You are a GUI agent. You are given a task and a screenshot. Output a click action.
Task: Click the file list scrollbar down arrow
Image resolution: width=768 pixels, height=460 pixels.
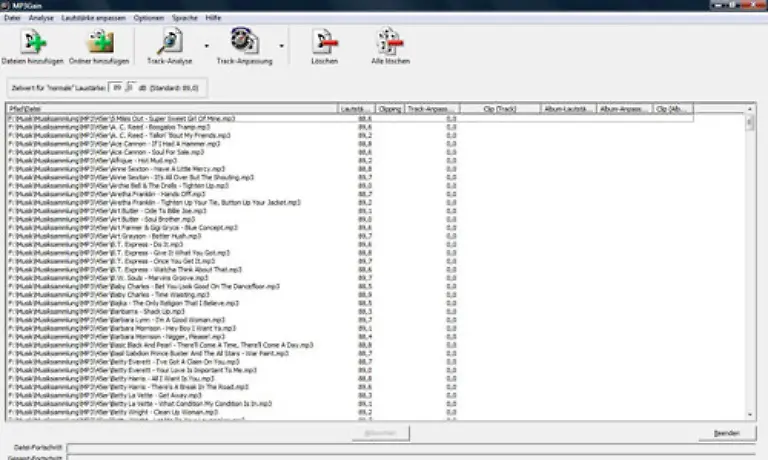(750, 415)
